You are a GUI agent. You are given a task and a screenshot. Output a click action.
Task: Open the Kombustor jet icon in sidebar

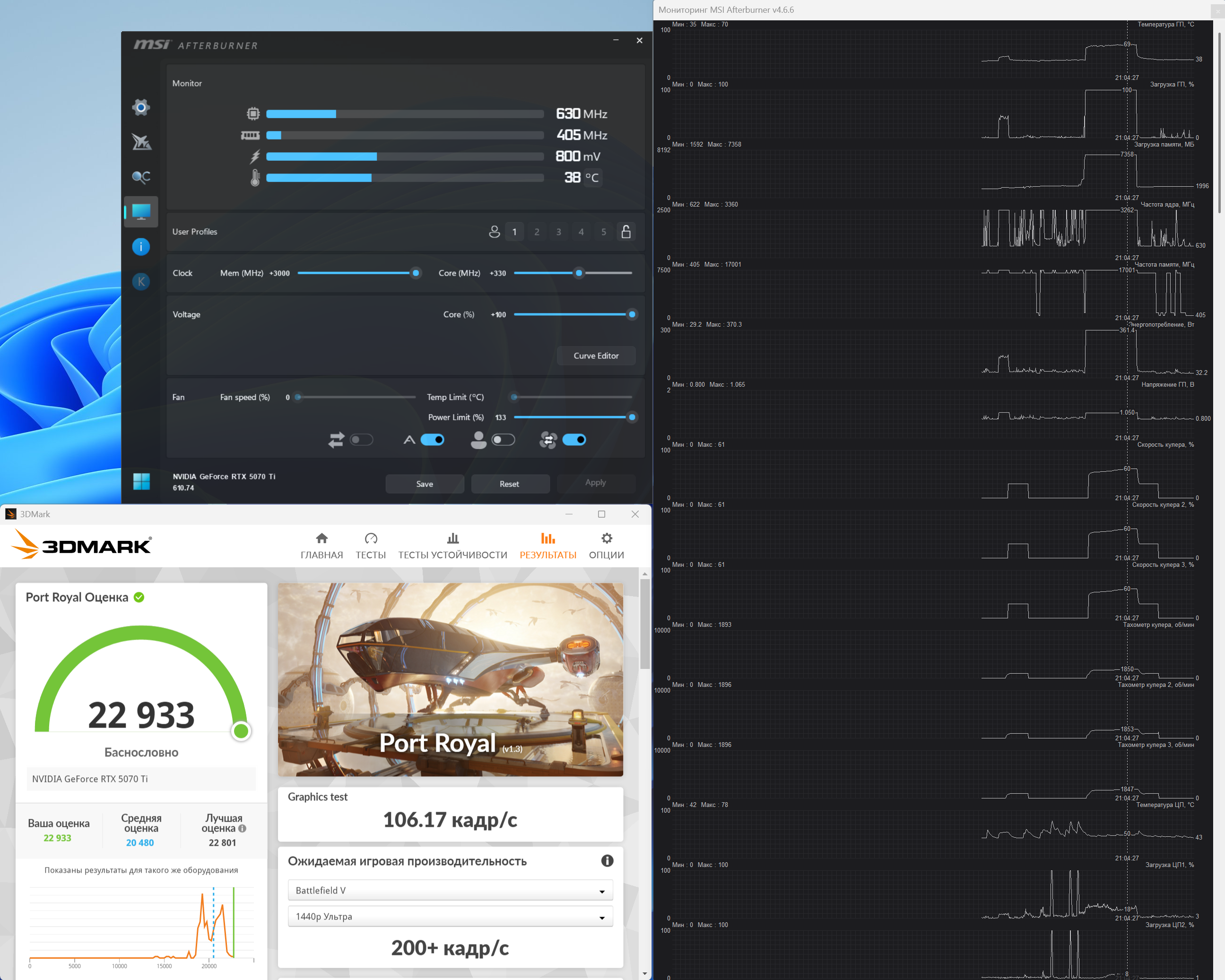[141, 142]
